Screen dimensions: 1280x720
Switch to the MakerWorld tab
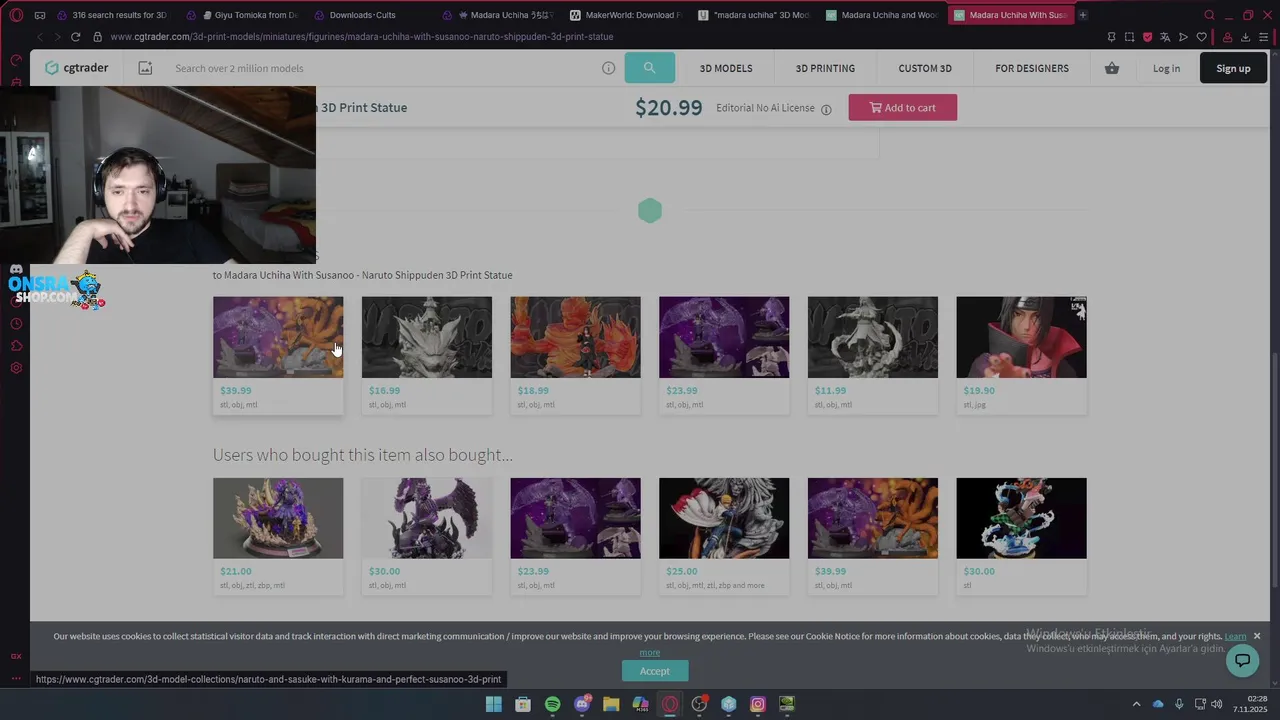click(x=625, y=15)
